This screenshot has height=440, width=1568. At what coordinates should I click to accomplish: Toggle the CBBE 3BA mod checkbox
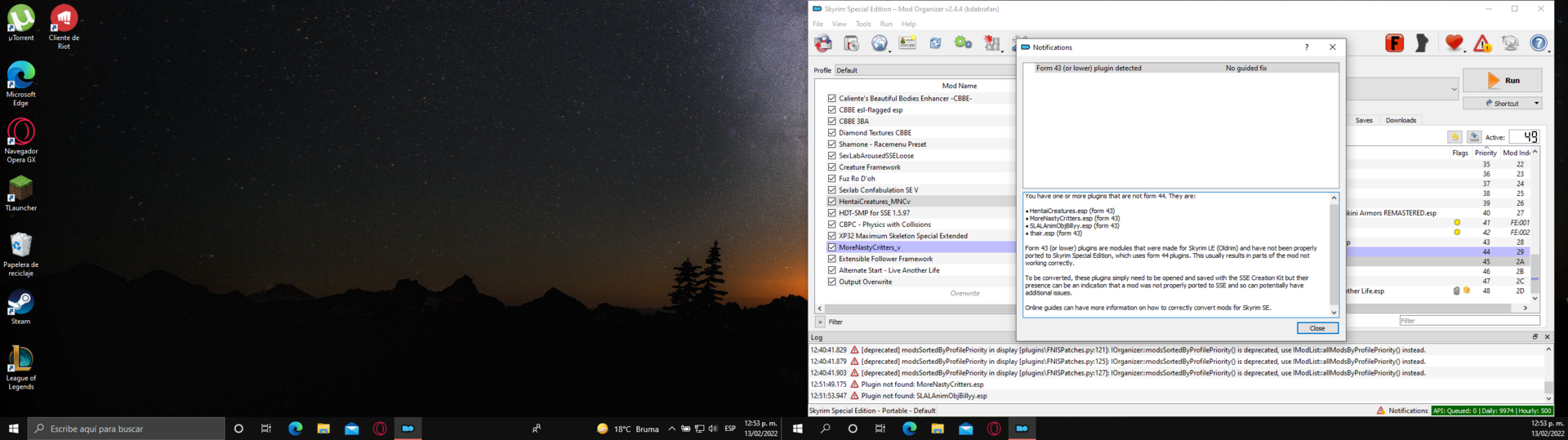point(832,121)
